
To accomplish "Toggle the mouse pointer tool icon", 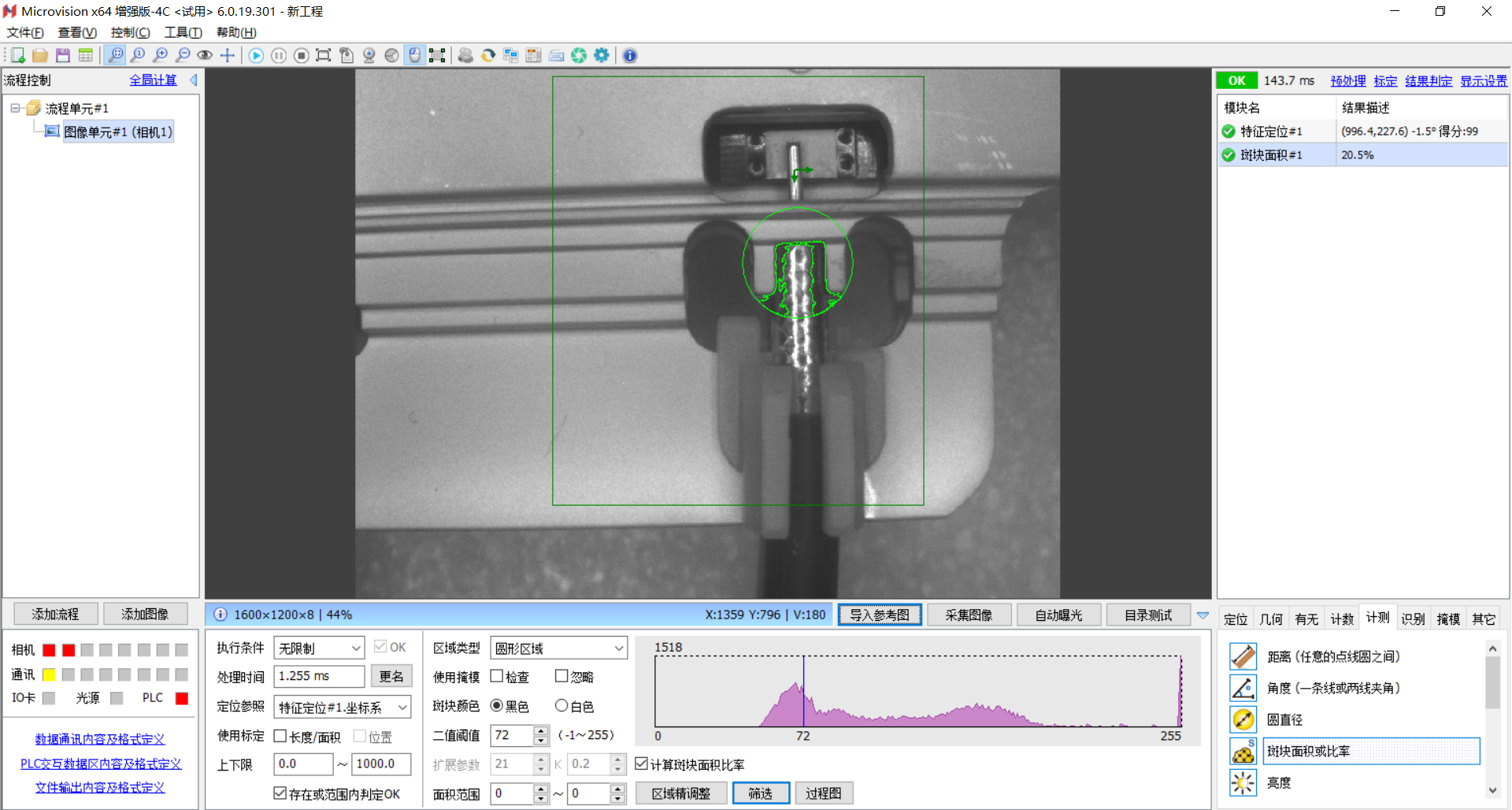I will coord(414,55).
